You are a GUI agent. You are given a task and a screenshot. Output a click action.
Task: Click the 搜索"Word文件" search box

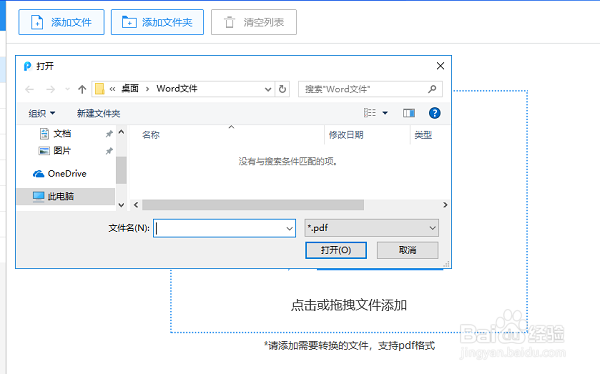370,89
